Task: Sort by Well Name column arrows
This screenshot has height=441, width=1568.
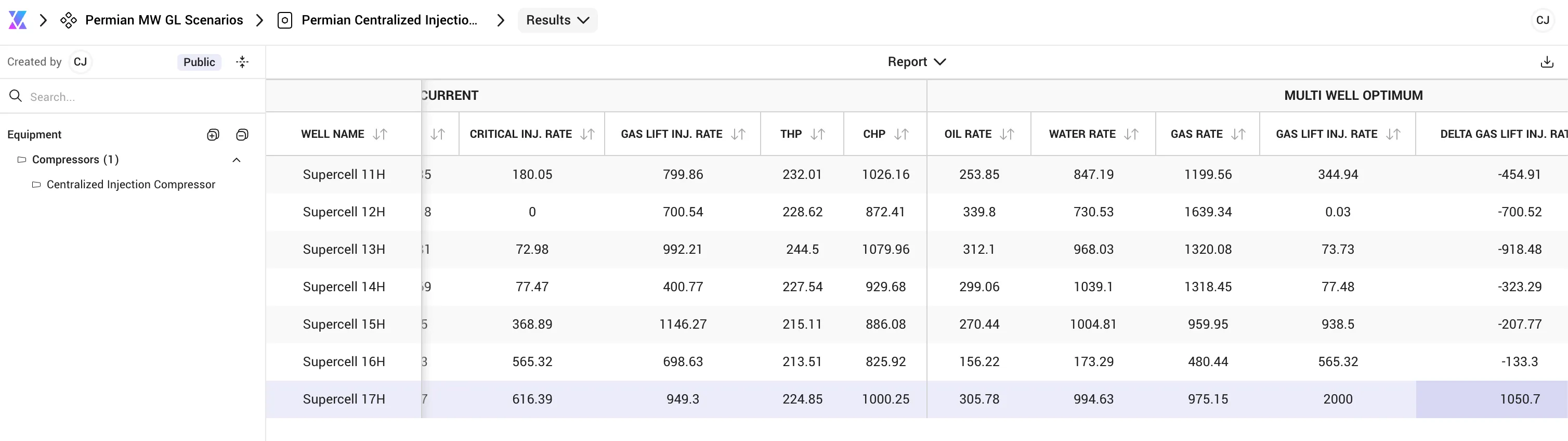Action: [x=380, y=134]
